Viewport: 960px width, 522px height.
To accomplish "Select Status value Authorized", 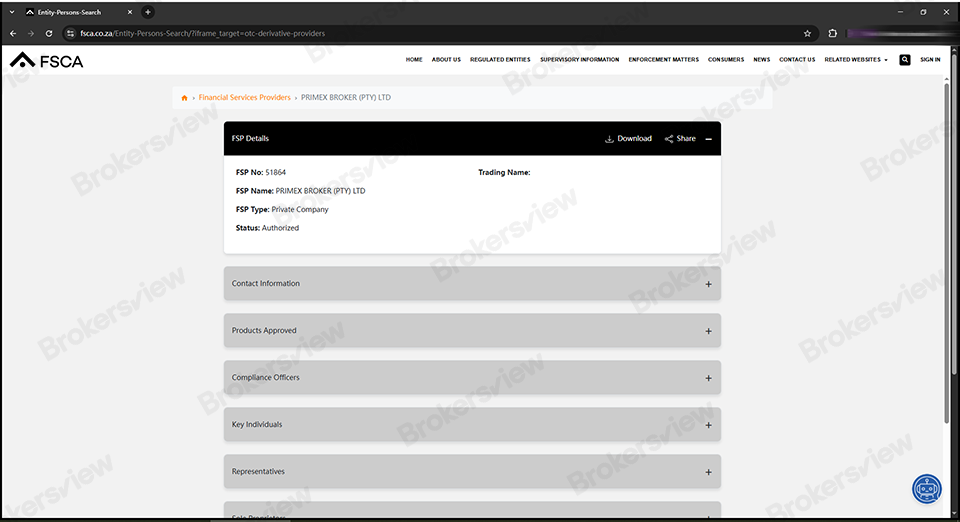I will (x=280, y=228).
